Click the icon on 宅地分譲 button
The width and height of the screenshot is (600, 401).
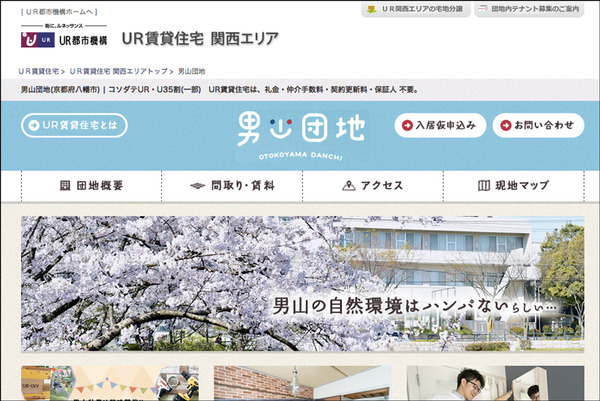click(371, 9)
